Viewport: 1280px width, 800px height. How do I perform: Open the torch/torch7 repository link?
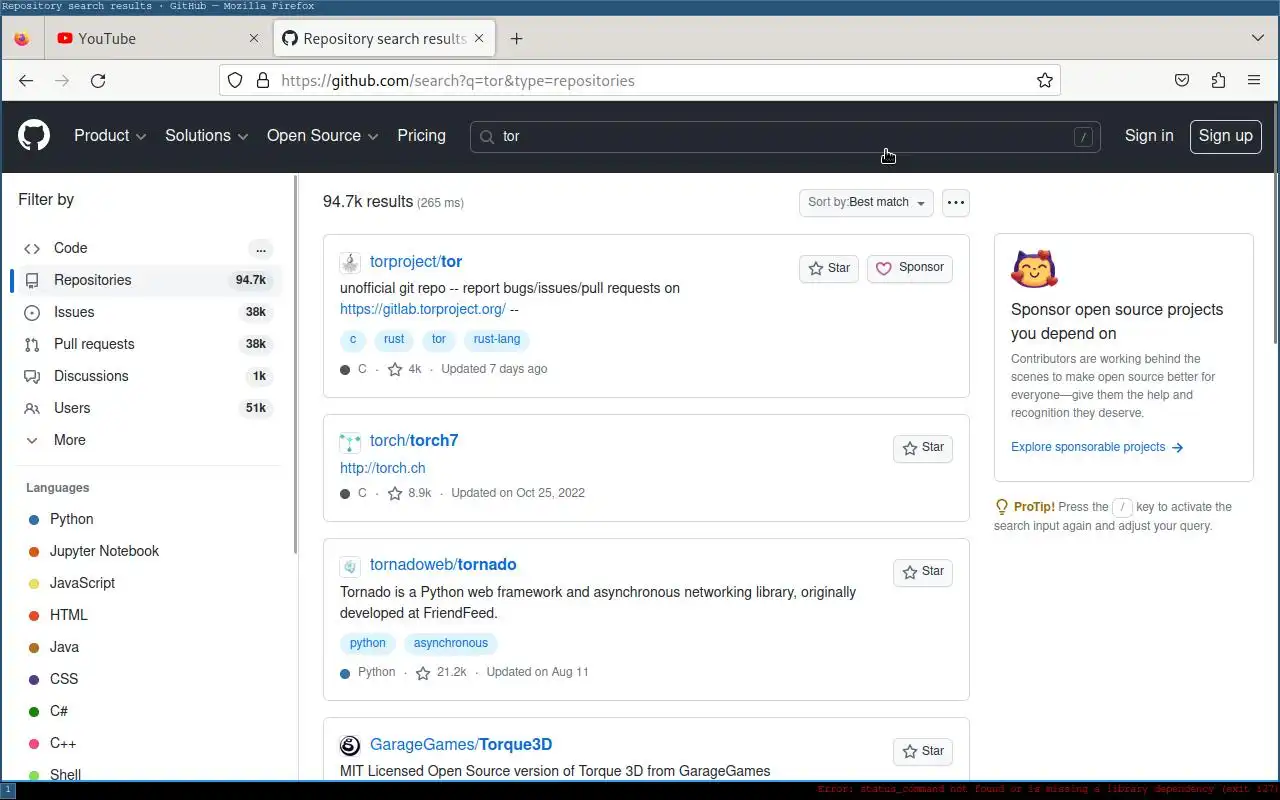(x=414, y=441)
